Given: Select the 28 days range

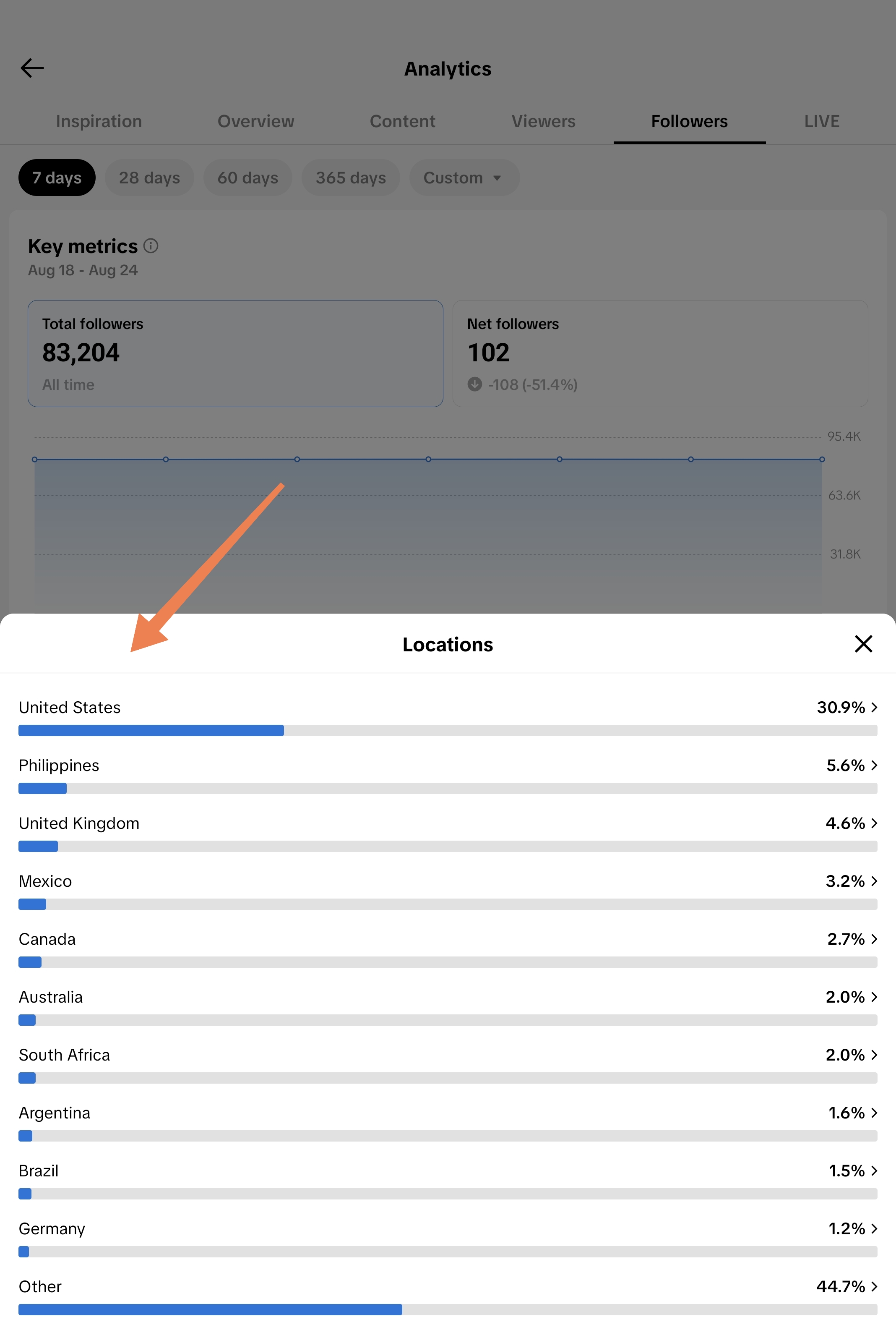Looking at the screenshot, I should coord(149,178).
